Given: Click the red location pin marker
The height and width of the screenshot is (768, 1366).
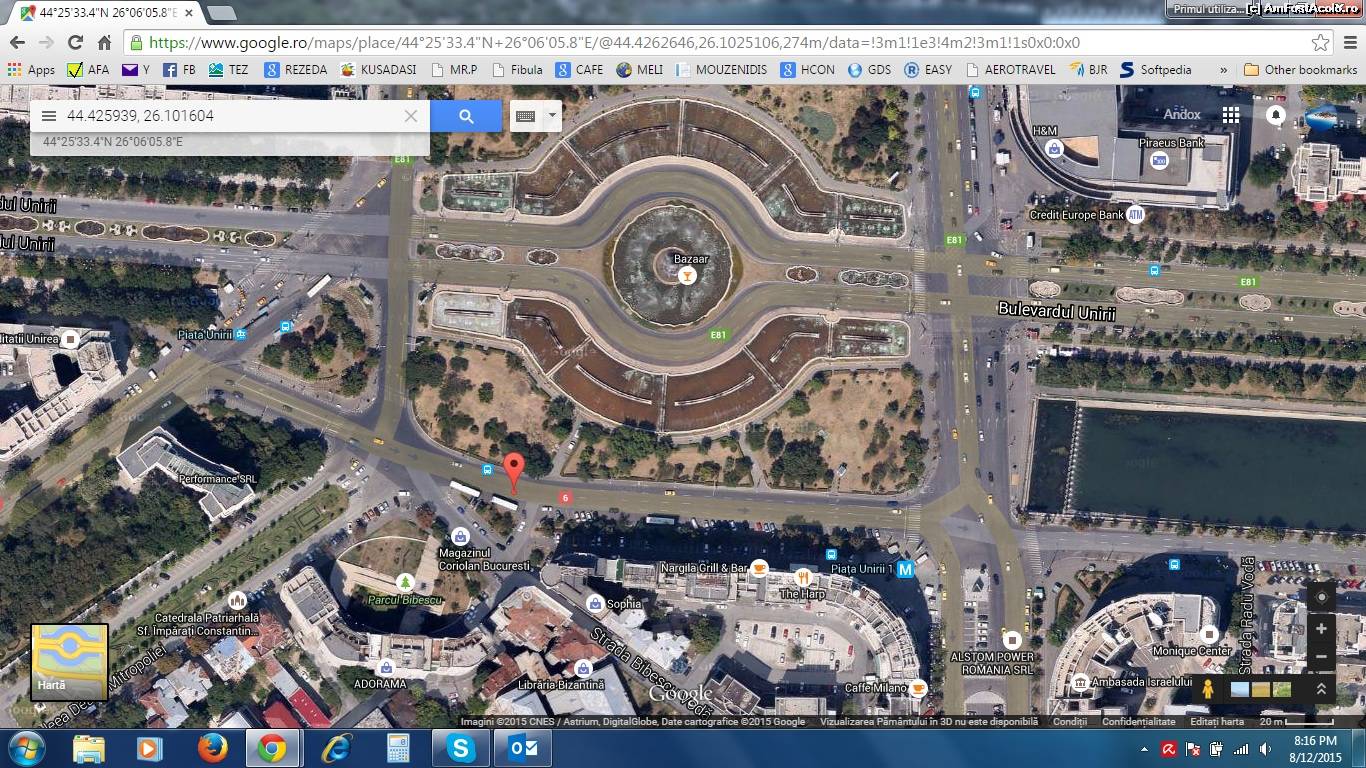Looking at the screenshot, I should click(x=514, y=469).
